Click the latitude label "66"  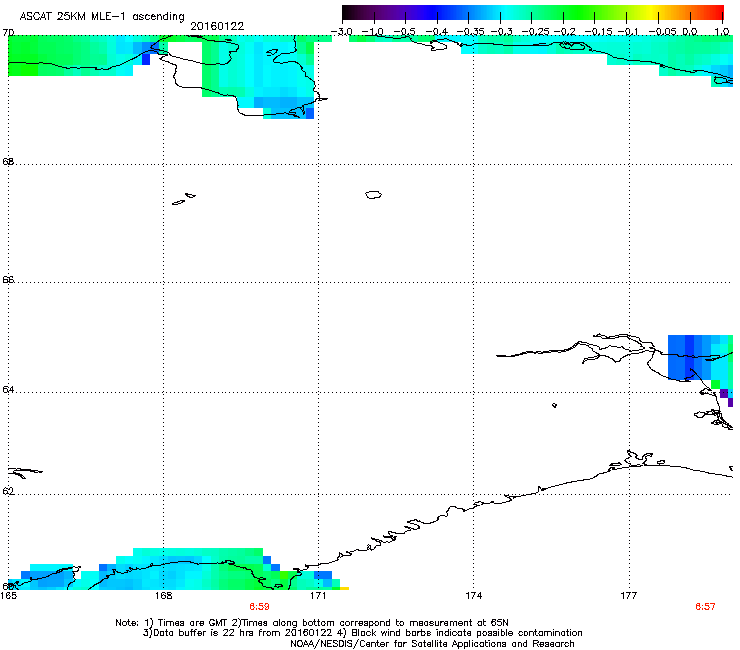[x=8, y=279]
